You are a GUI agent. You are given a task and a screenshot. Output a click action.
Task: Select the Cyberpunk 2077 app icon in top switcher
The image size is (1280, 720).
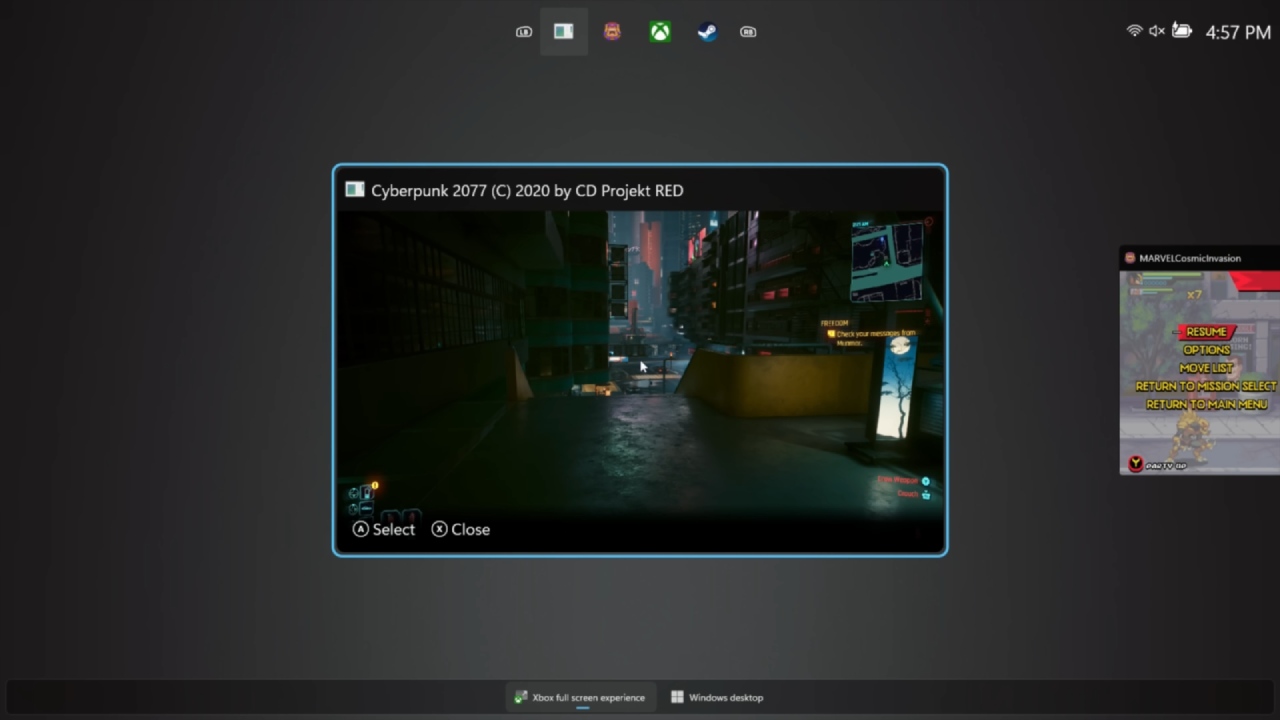[x=564, y=32]
